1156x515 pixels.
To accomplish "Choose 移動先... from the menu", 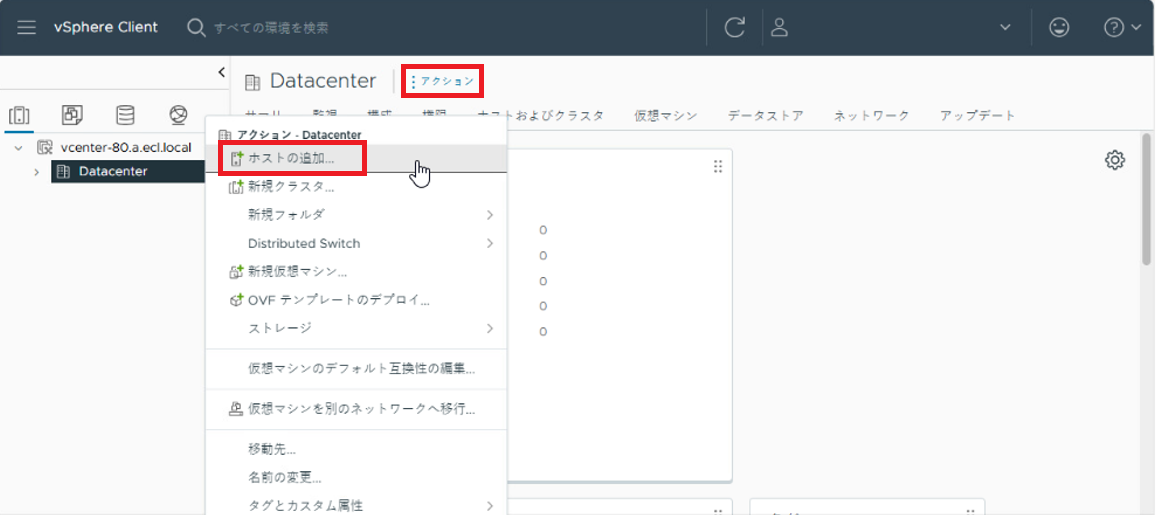I will (x=356, y=449).
